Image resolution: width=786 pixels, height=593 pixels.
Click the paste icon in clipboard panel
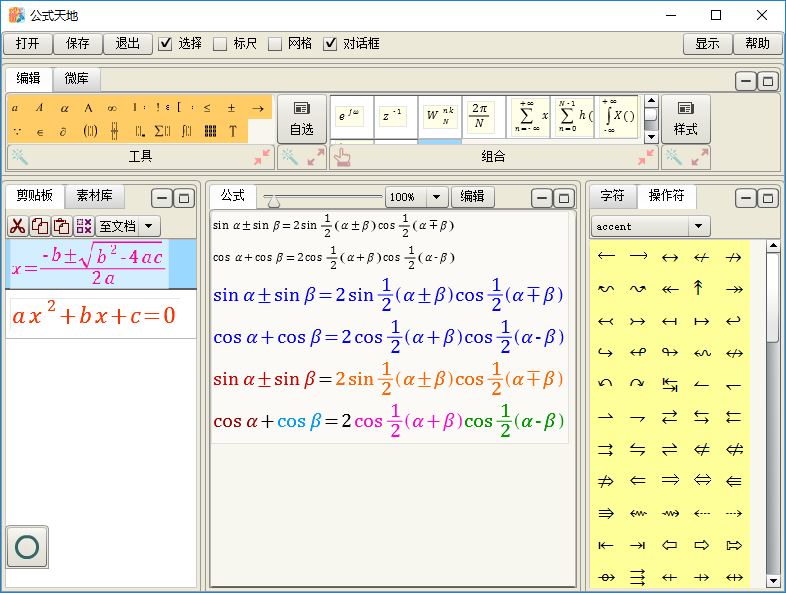tap(62, 226)
